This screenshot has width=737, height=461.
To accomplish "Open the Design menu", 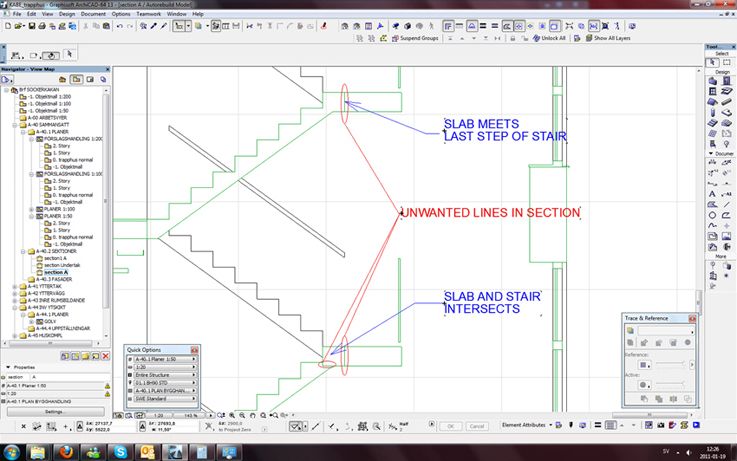I will pos(67,14).
